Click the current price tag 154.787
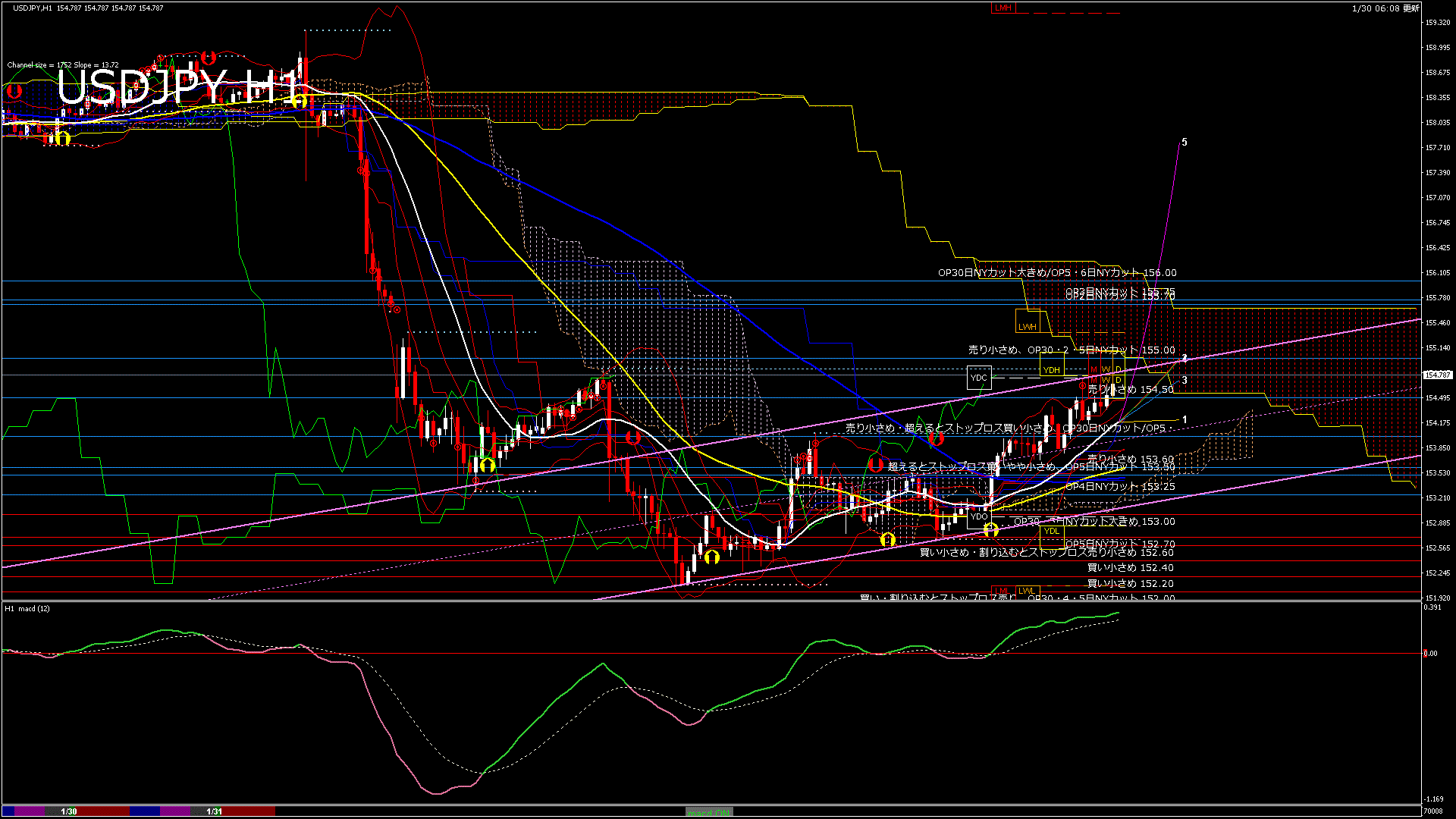This screenshot has height=819, width=1456. (1437, 375)
